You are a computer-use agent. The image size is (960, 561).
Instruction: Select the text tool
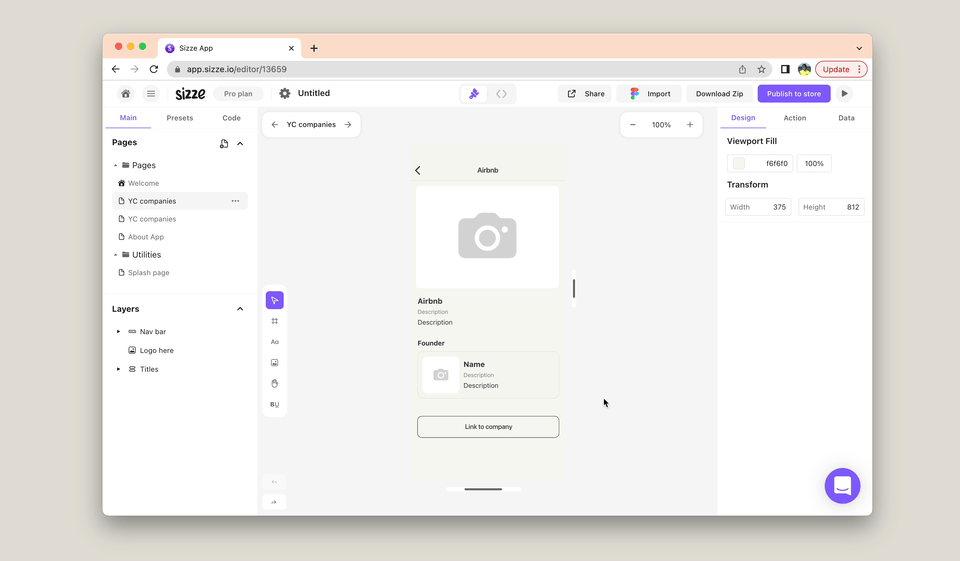click(274, 342)
